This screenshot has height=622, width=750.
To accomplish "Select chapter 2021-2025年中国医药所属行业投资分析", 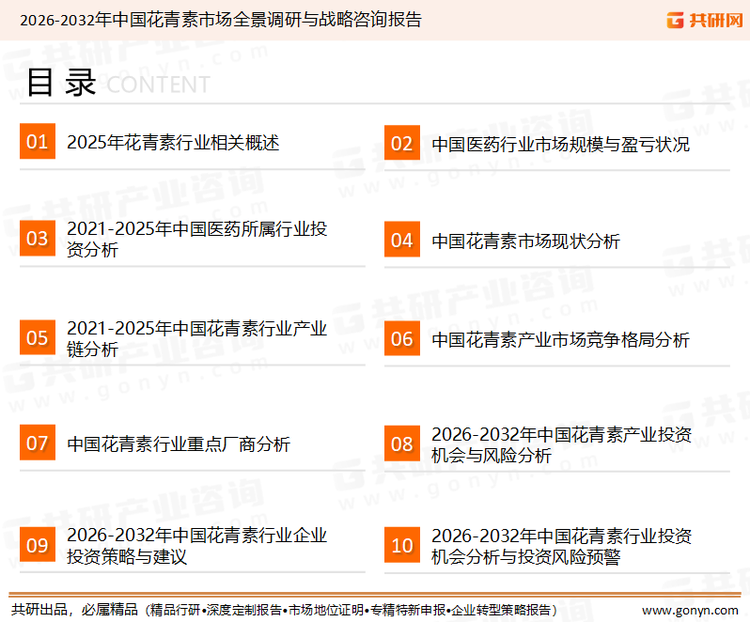I will click(197, 239).
